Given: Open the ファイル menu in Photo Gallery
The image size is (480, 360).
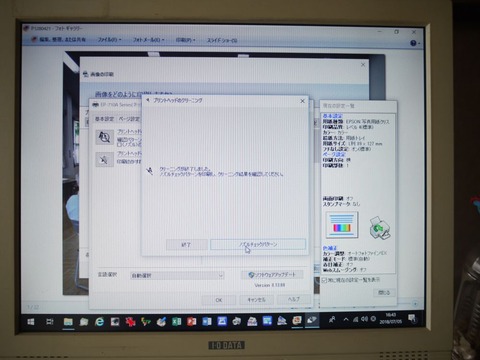Looking at the screenshot, I should [109, 40].
